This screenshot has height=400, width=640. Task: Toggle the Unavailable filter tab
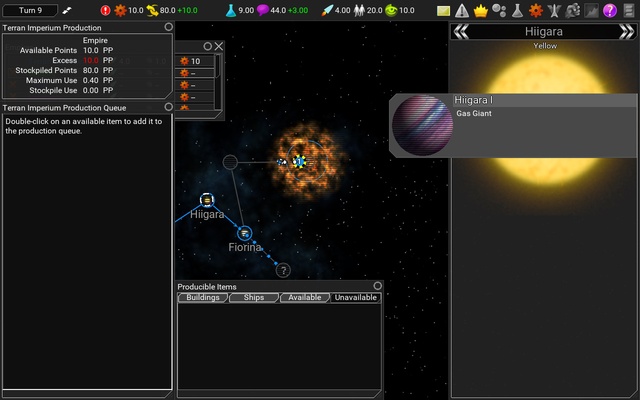pos(356,298)
